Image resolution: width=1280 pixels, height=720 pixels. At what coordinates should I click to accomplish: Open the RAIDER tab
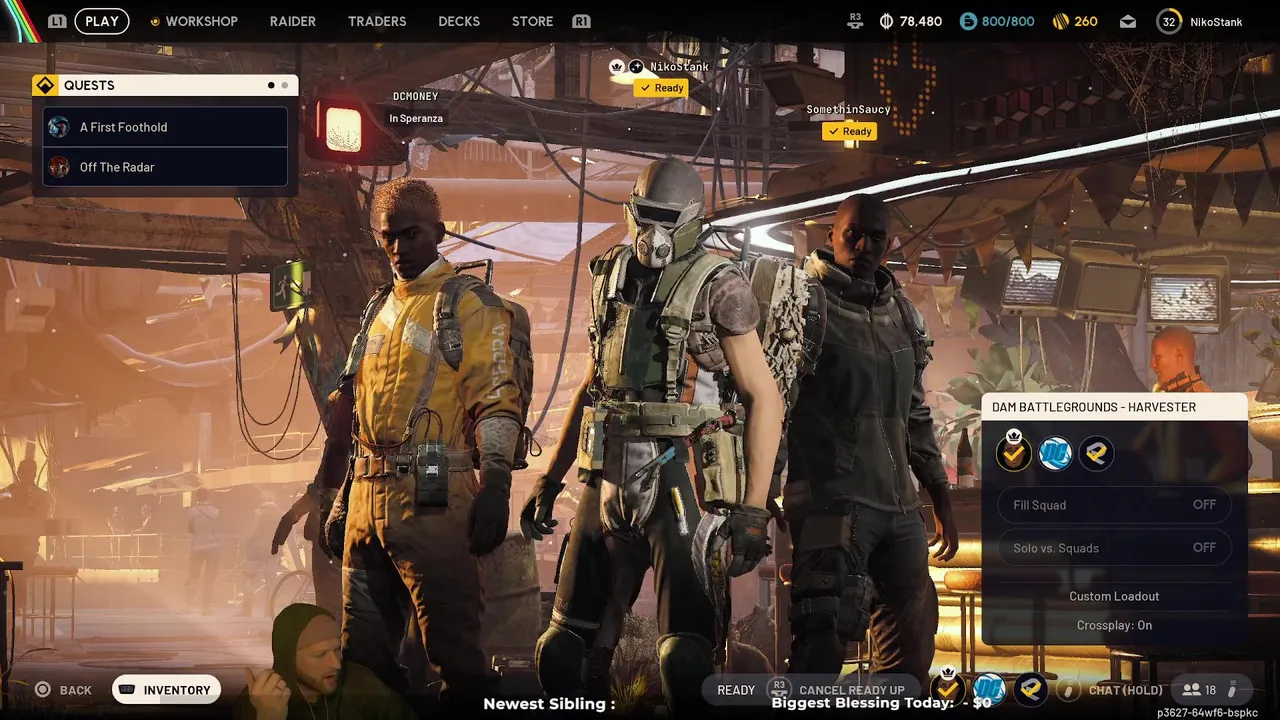[x=292, y=21]
